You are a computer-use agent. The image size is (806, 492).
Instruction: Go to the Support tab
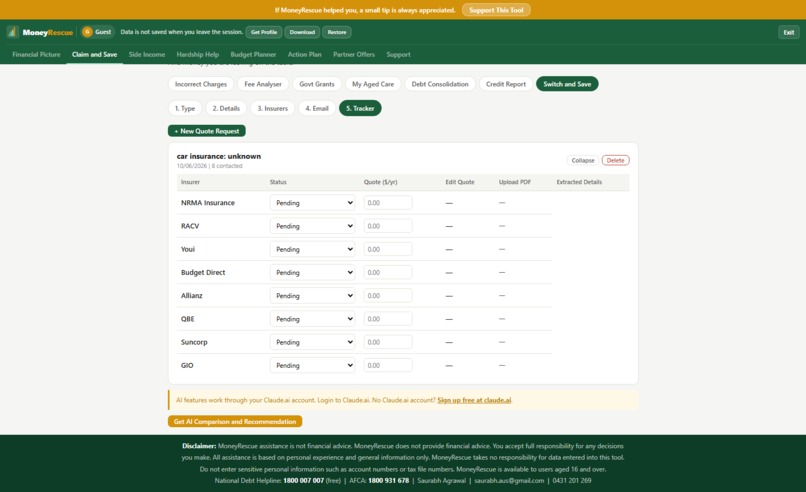[x=398, y=54]
